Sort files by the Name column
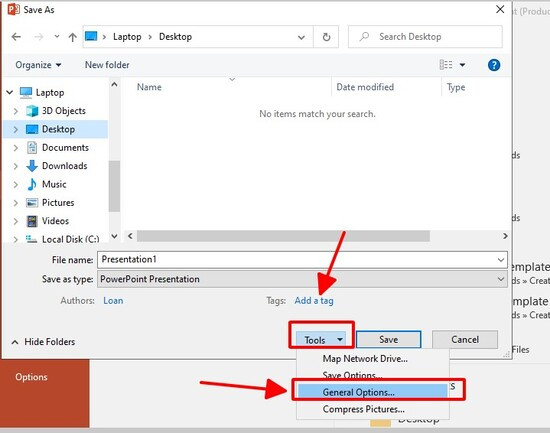The height and width of the screenshot is (433, 550). tap(149, 87)
